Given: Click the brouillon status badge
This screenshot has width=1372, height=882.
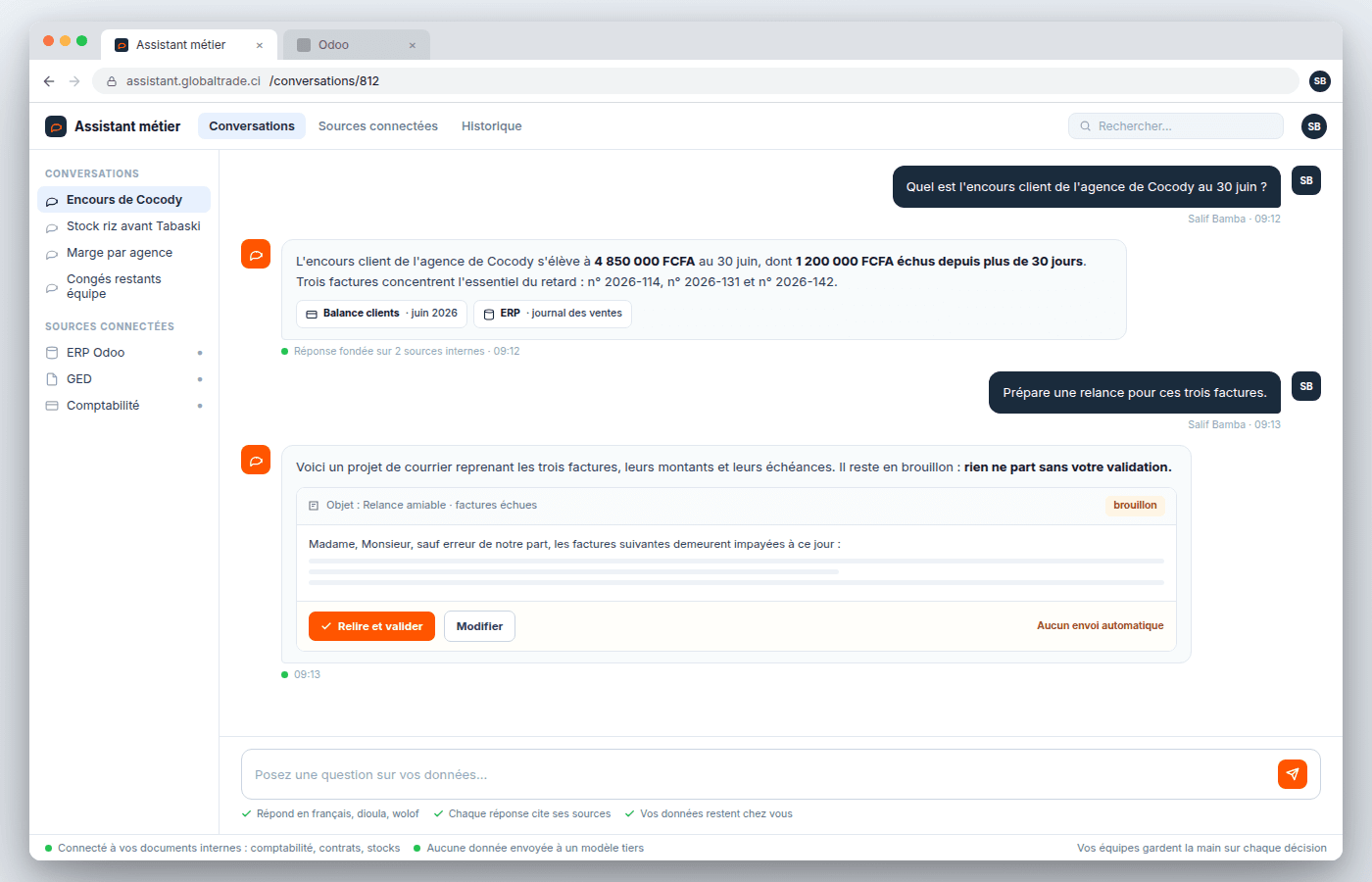Looking at the screenshot, I should tap(1135, 506).
